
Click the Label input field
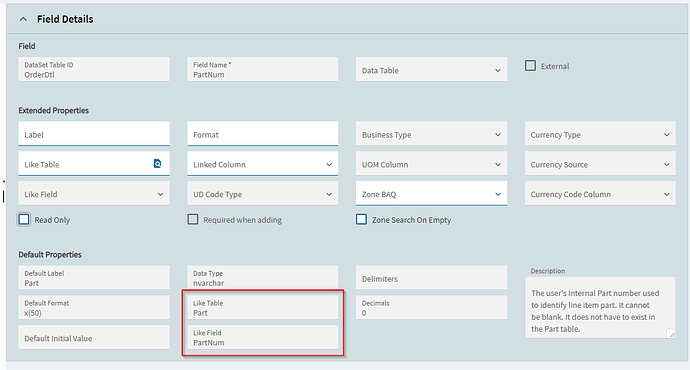coord(94,134)
